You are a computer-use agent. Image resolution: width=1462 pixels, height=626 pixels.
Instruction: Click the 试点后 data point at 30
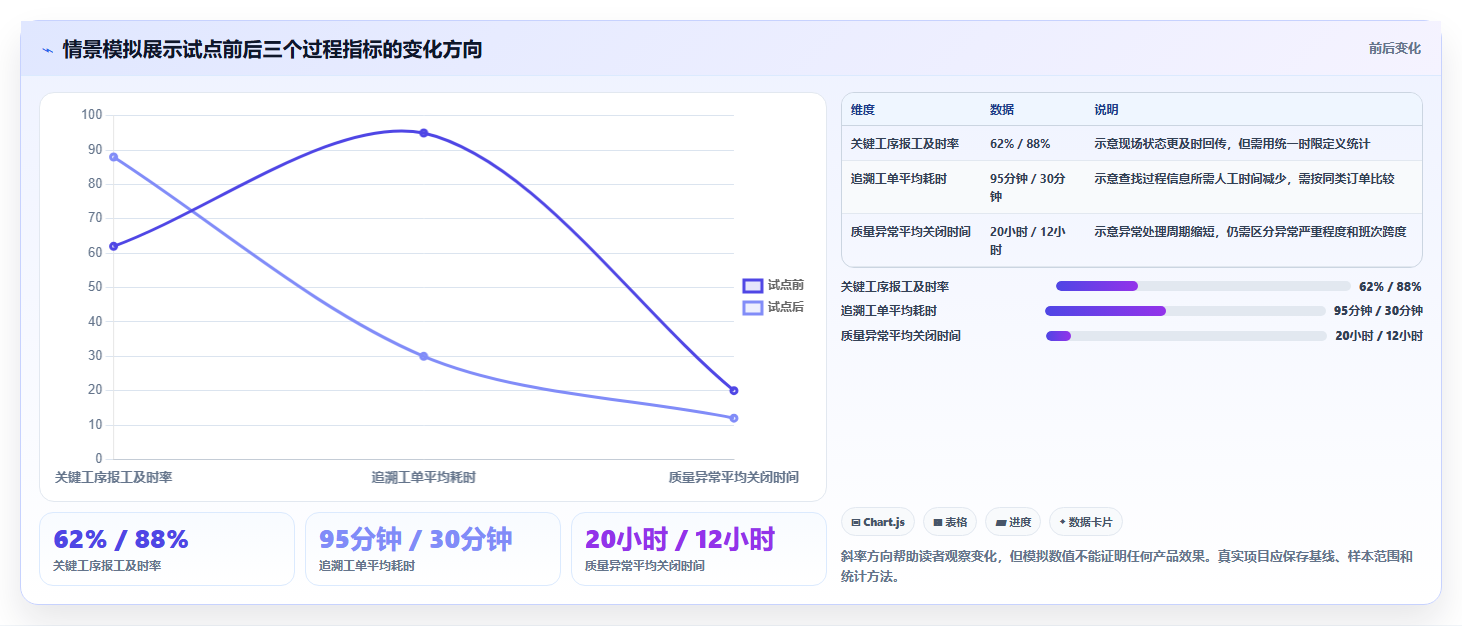(x=424, y=356)
